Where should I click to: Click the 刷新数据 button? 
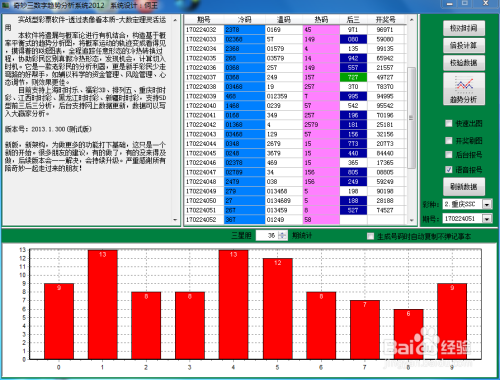tap(464, 187)
